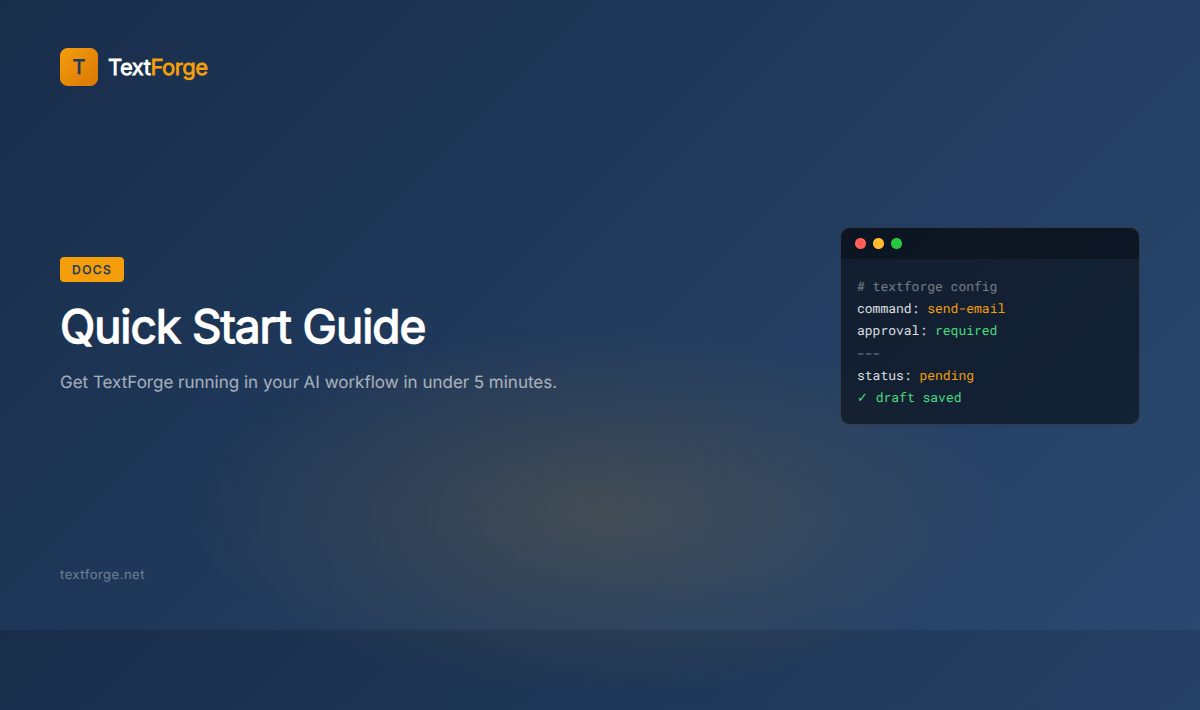Click the orange TextForge T logo icon

point(79,67)
